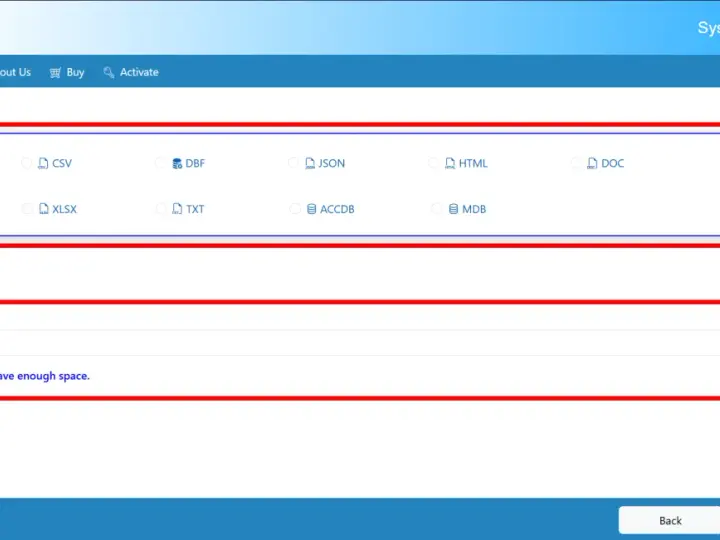
Task: Click the DOC format label
Action: 613,163
